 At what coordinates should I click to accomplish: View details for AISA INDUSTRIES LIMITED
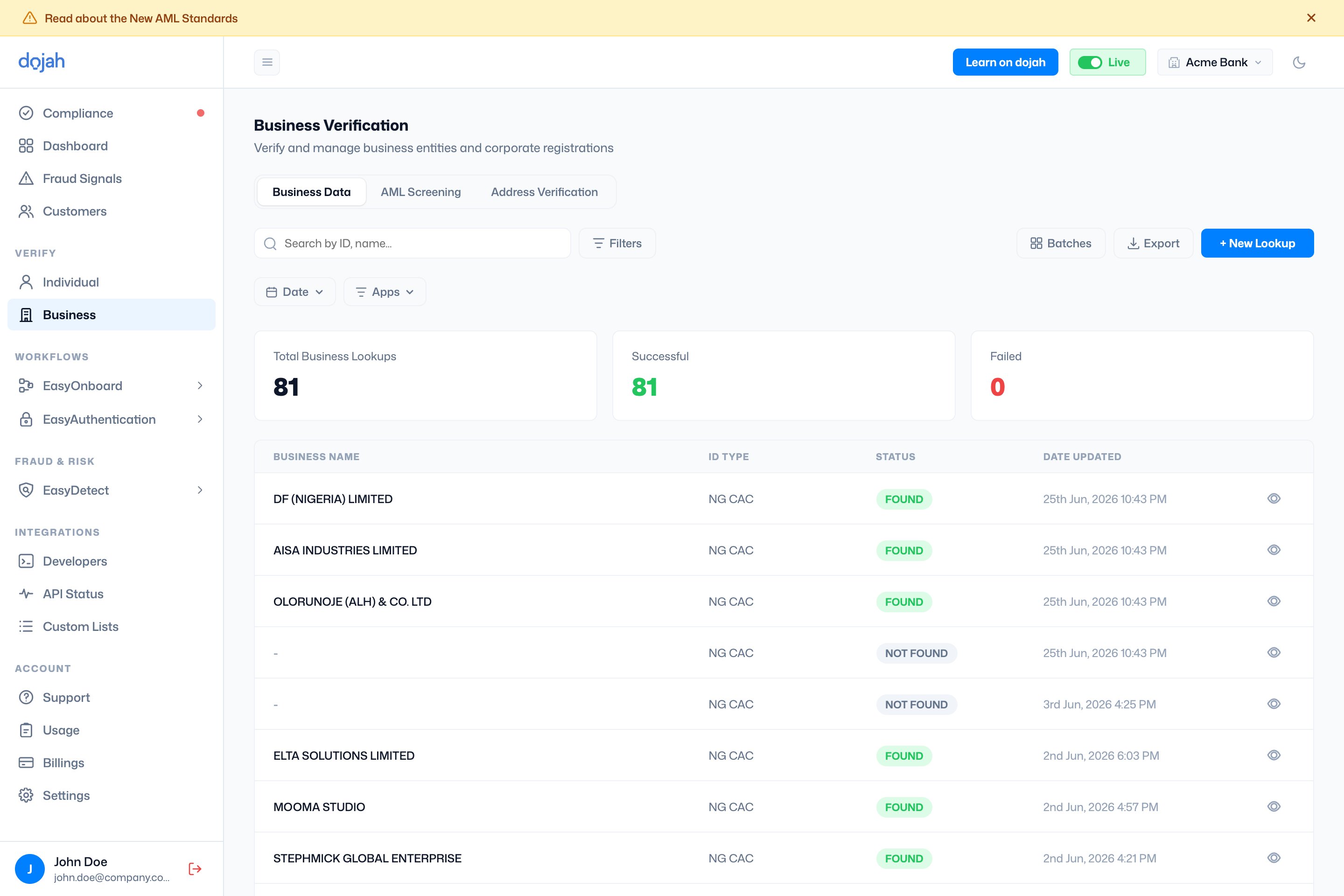pyautogui.click(x=1274, y=550)
